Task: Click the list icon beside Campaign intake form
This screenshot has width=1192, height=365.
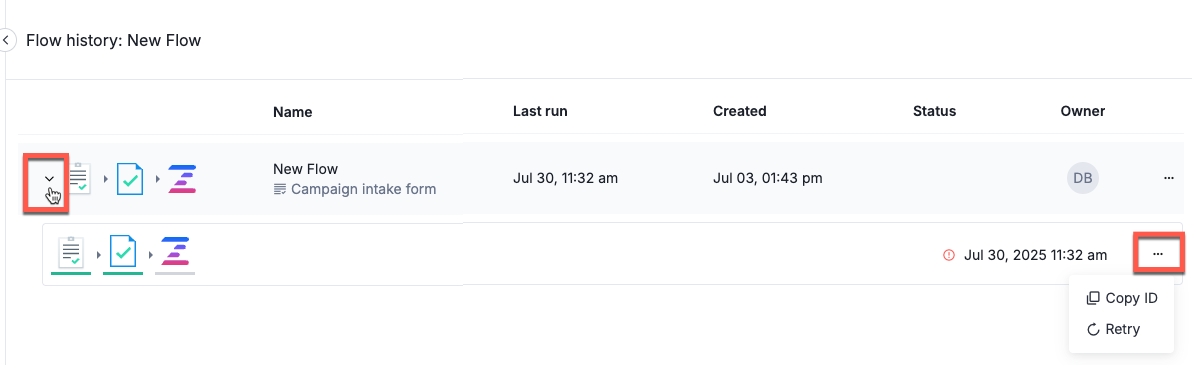Action: [280, 189]
